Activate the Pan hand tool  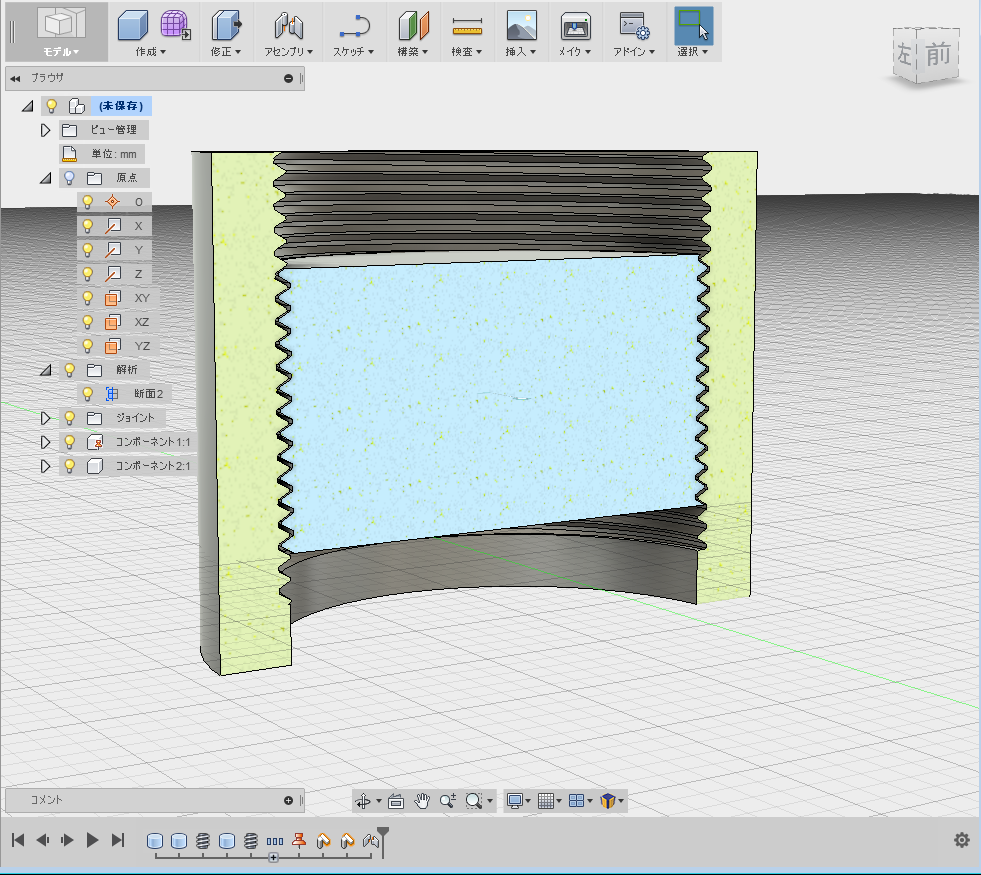[x=422, y=800]
